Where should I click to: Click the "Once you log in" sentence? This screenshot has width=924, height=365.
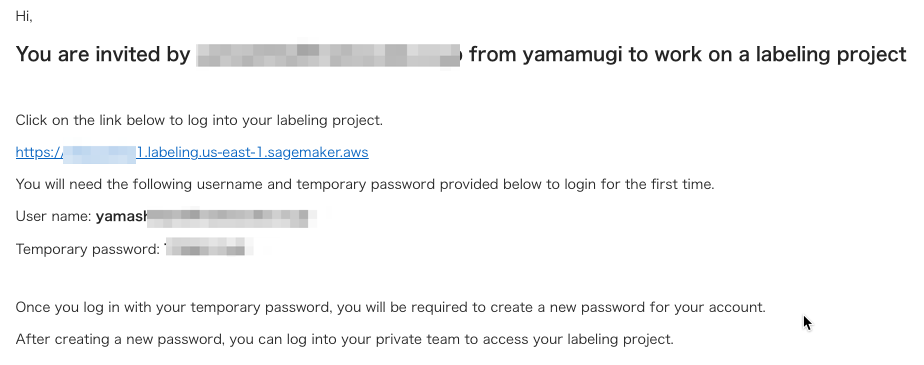pyautogui.click(x=390, y=307)
